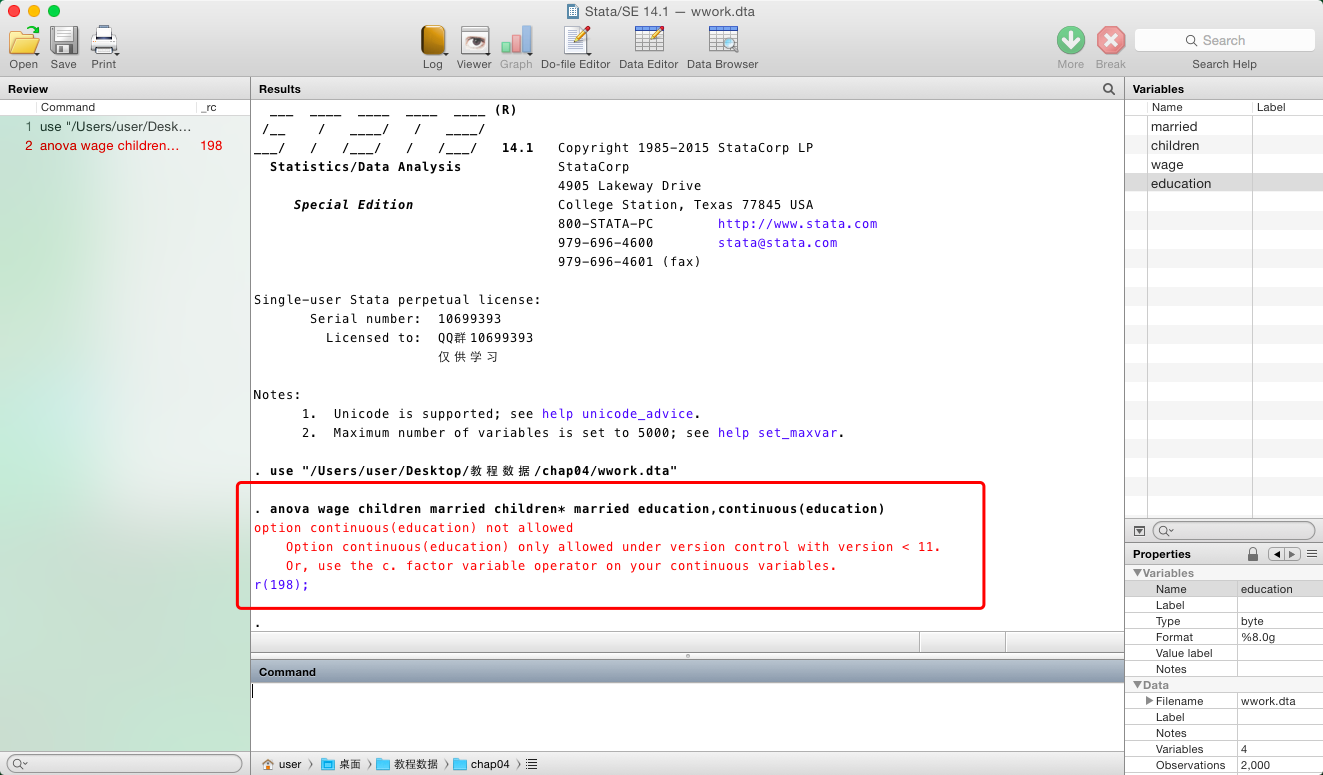Select the children variable
Screen dimensions: 1323x775
point(1174,146)
